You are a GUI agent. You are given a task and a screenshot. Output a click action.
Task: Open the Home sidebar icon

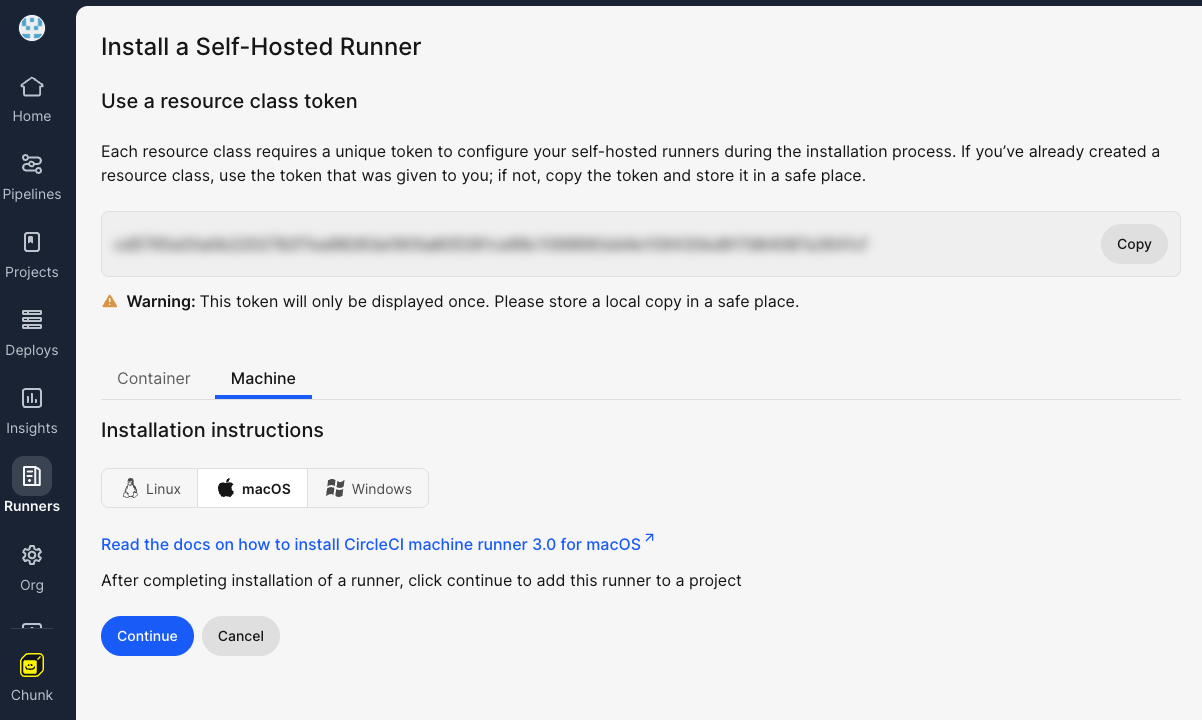click(32, 87)
